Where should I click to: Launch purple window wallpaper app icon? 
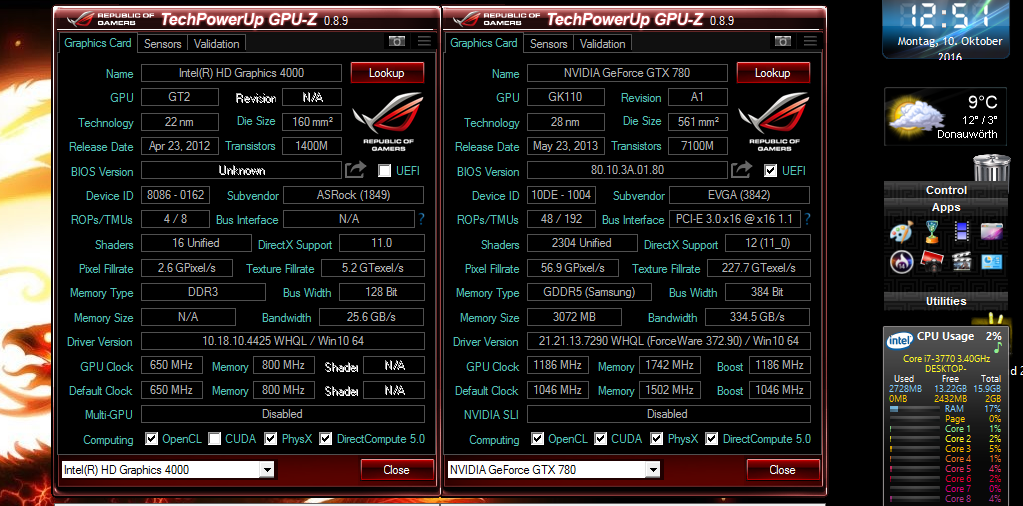pos(992,231)
